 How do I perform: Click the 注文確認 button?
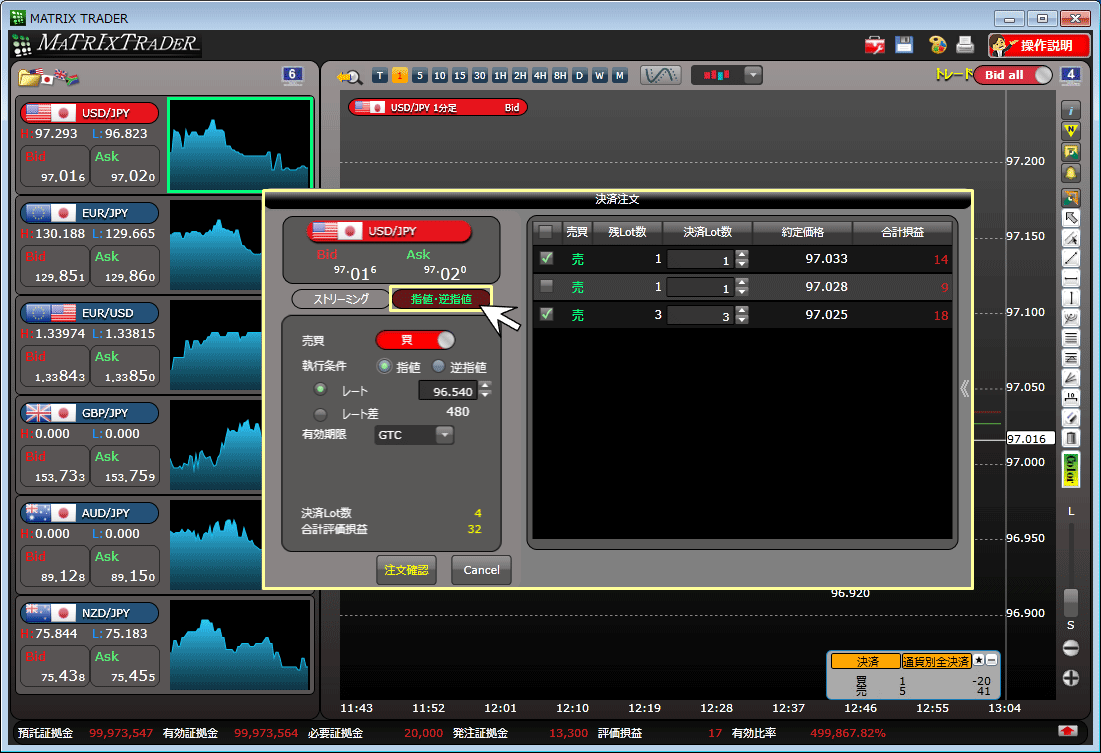point(407,570)
